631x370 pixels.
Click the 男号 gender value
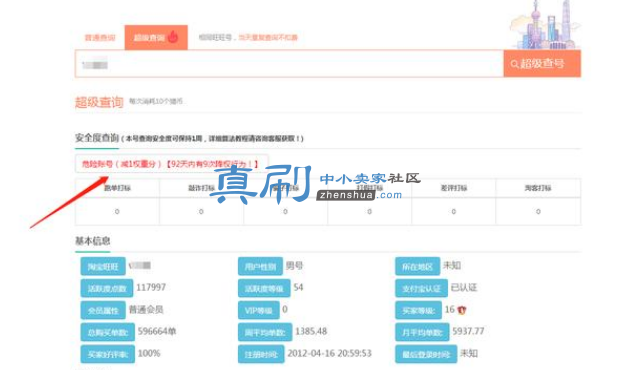pos(294,266)
